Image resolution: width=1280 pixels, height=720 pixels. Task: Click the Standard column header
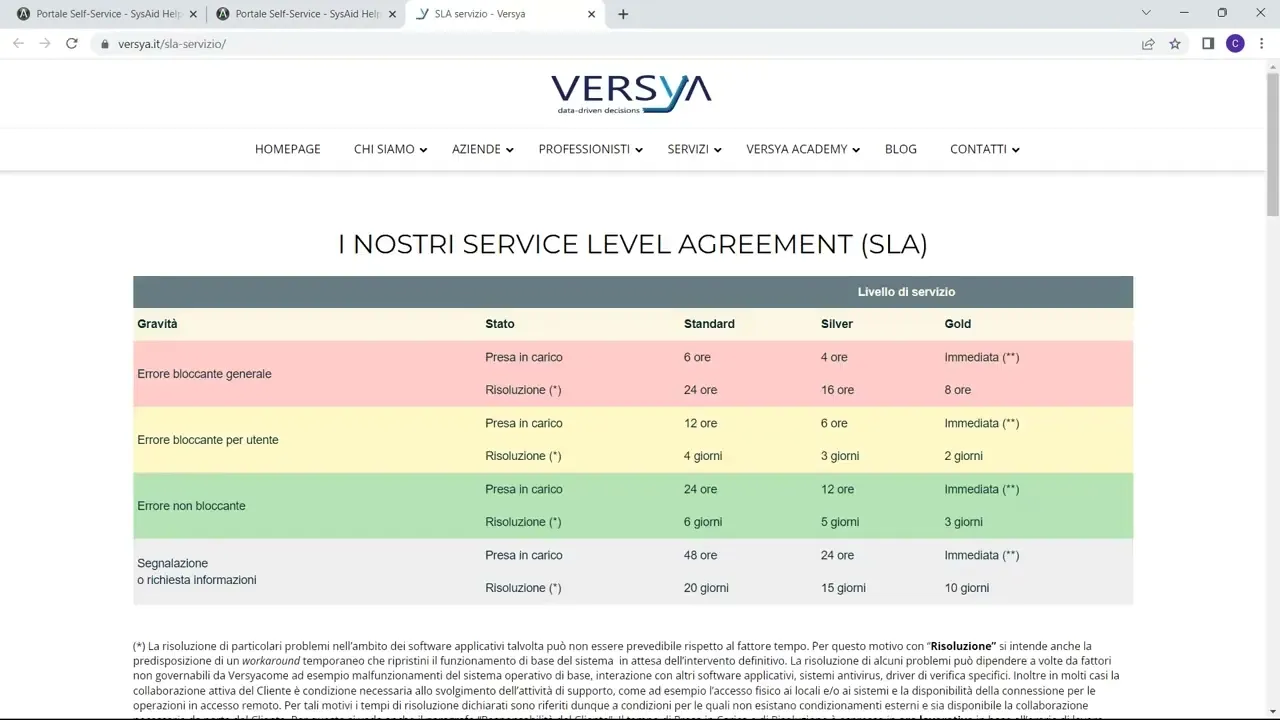tap(709, 324)
